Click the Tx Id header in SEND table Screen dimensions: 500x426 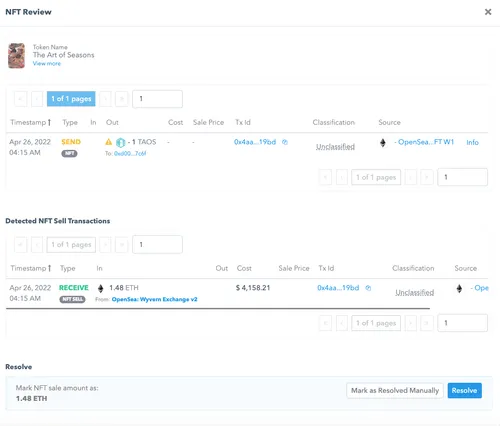click(x=243, y=122)
